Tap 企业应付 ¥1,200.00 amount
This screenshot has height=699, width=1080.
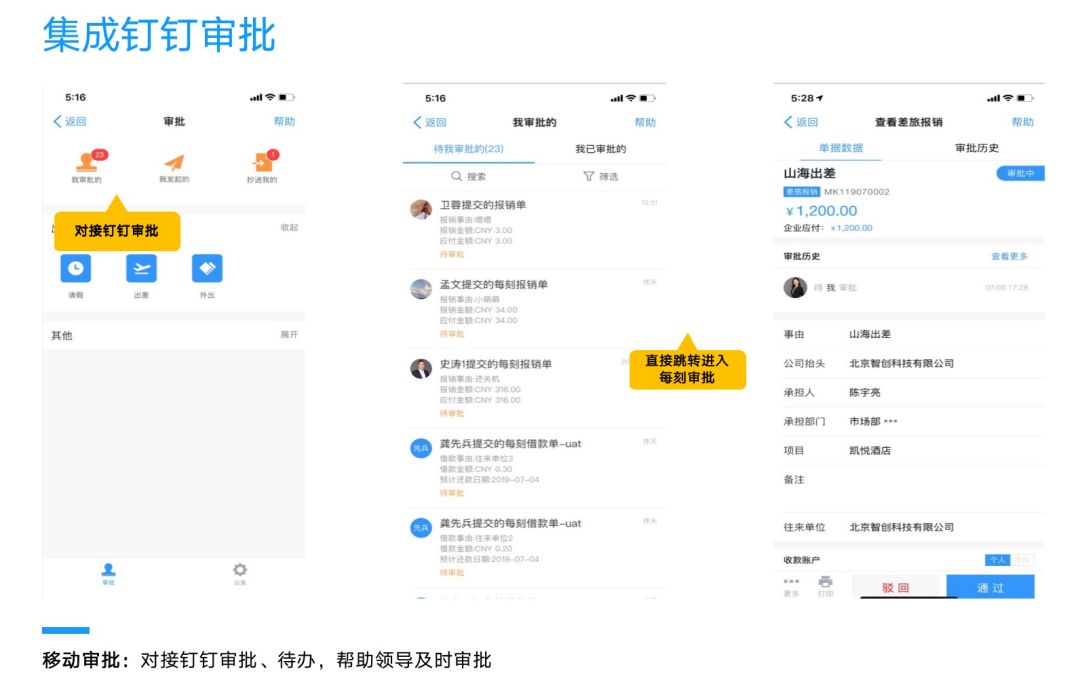(851, 228)
